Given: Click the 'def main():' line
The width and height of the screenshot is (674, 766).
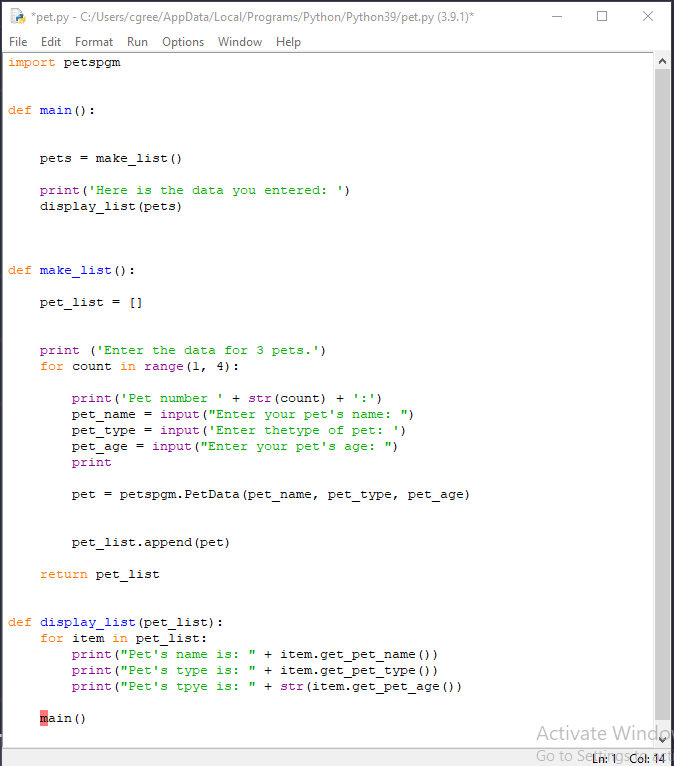Looking at the screenshot, I should 51,110.
